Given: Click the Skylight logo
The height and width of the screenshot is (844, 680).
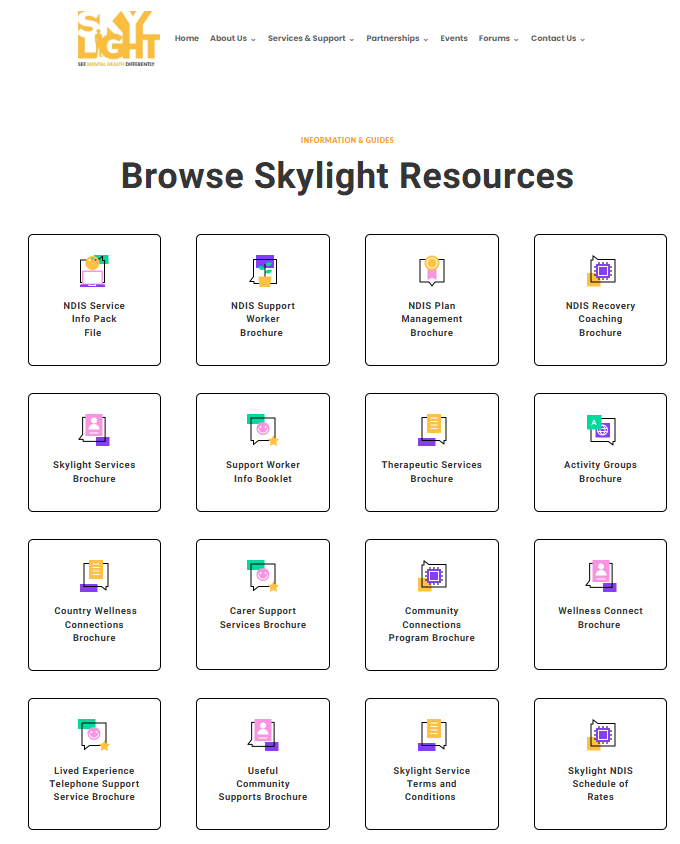Looking at the screenshot, I should [x=118, y=38].
